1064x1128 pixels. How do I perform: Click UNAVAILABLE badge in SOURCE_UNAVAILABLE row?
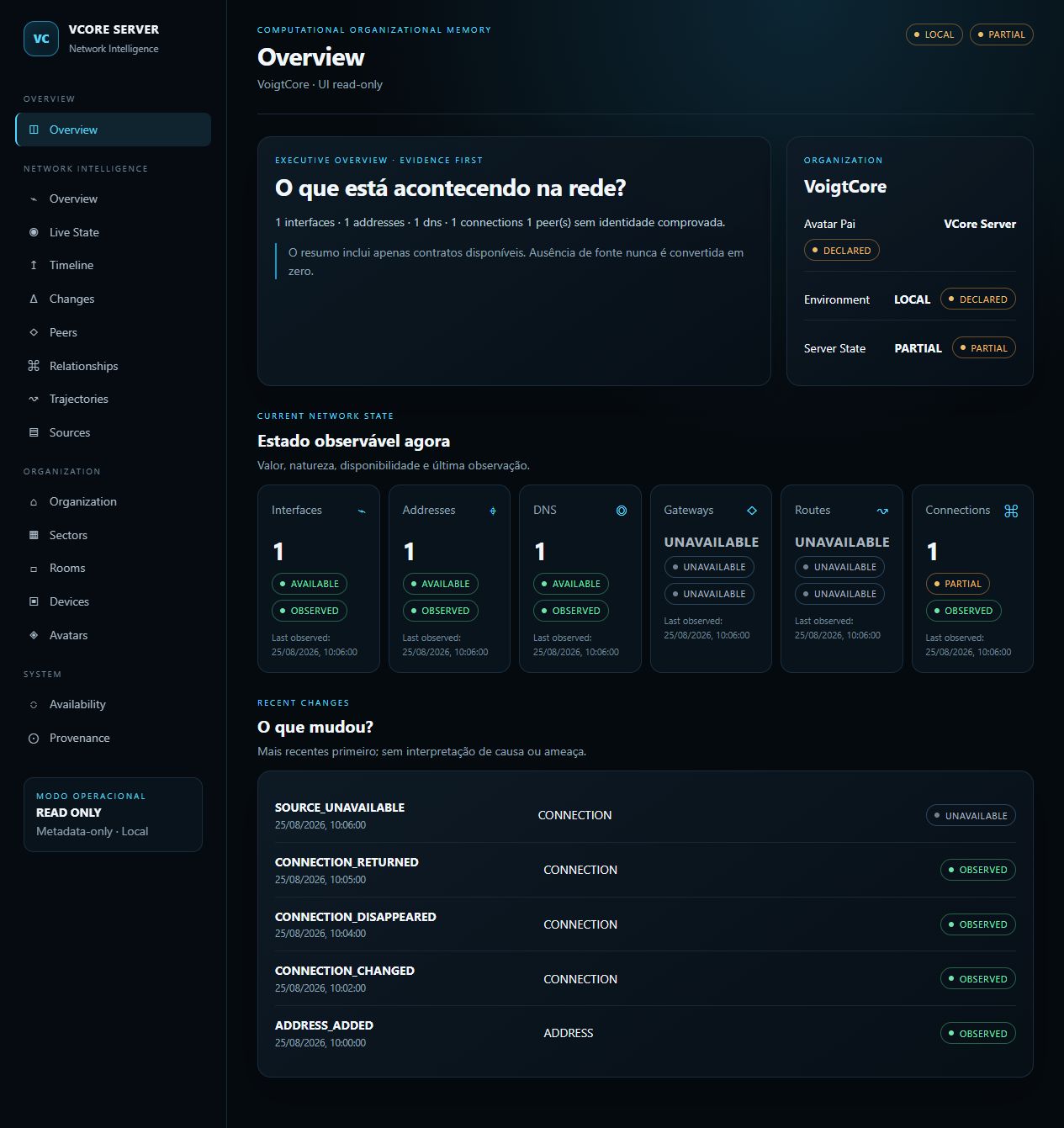pyautogui.click(x=971, y=816)
